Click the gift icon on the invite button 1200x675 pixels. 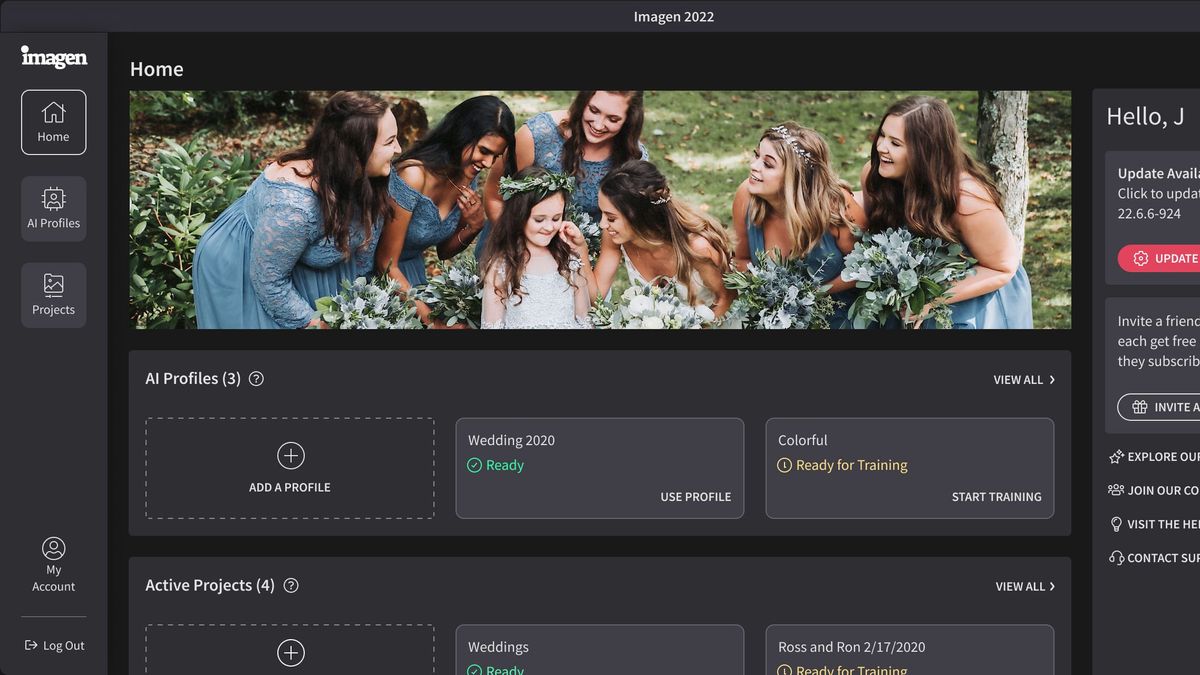click(x=1140, y=407)
